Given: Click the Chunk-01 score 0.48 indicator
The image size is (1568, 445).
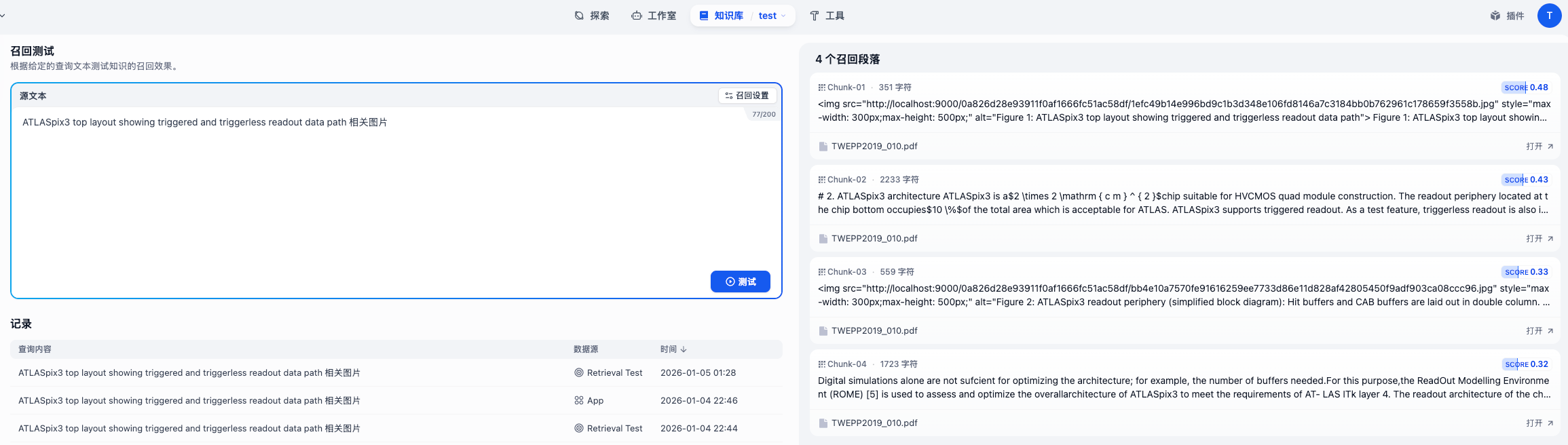Looking at the screenshot, I should coord(1525,88).
